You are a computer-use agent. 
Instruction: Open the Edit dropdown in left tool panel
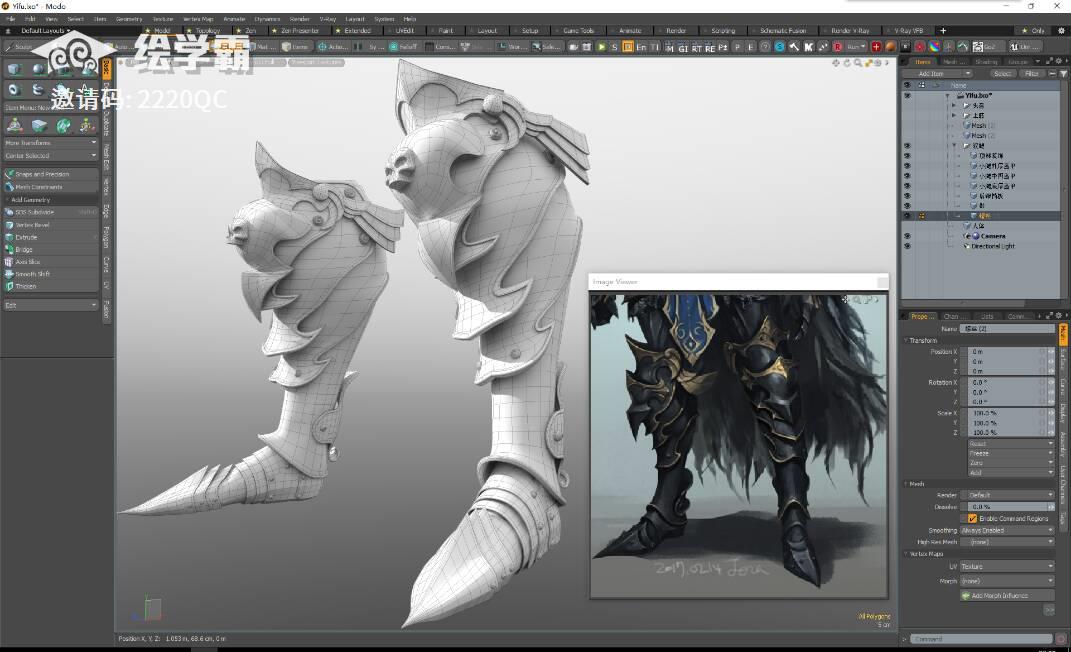(51, 305)
